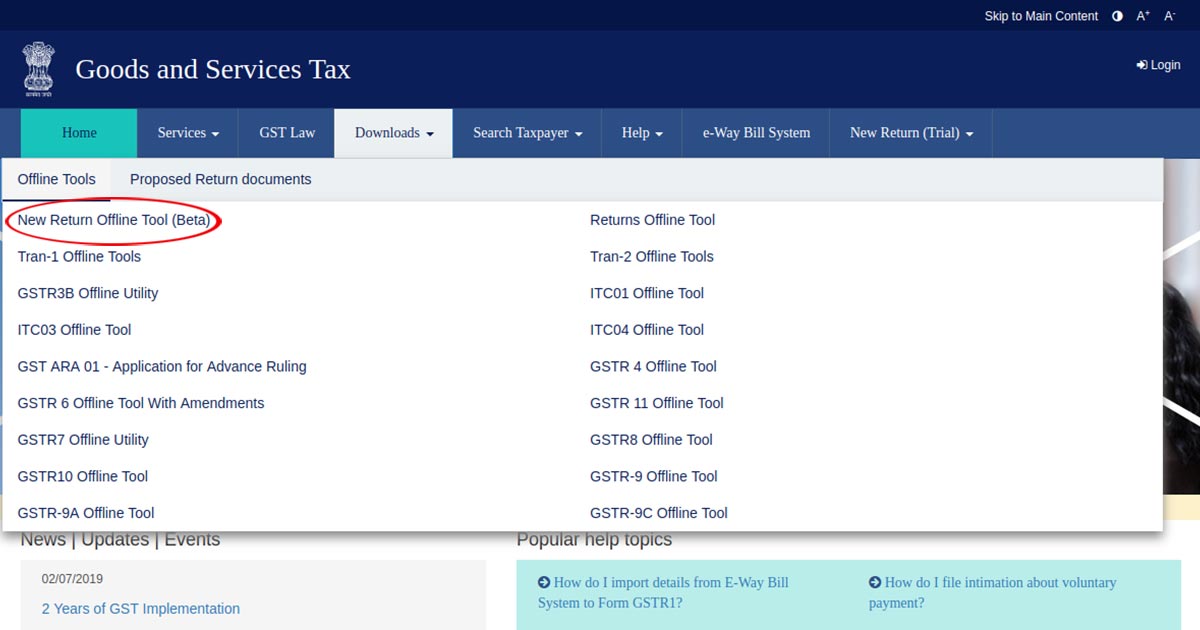The height and width of the screenshot is (630, 1200).
Task: Decrease font size with A-
Action: (1169, 16)
